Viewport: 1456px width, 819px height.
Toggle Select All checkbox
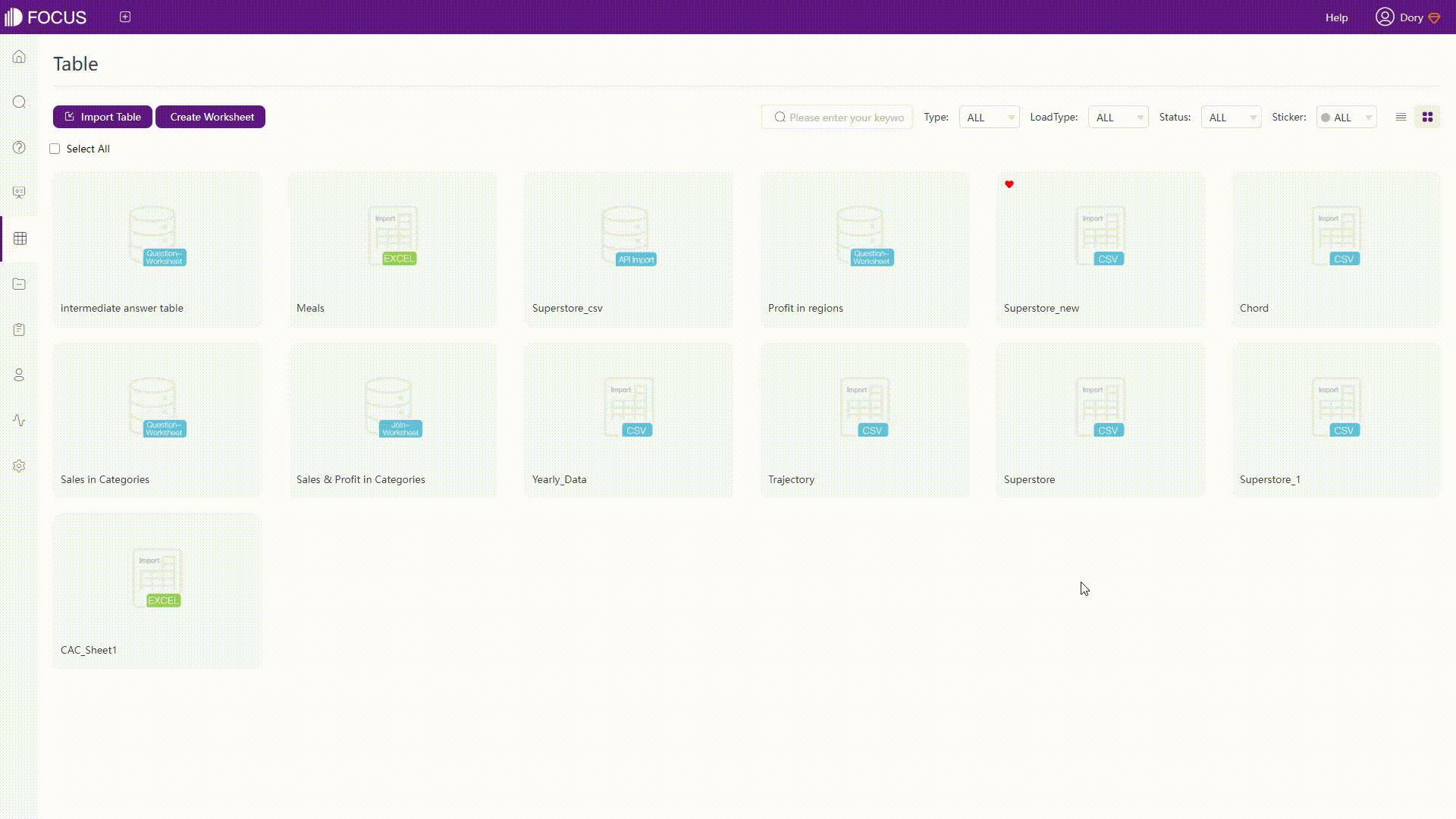(x=54, y=148)
